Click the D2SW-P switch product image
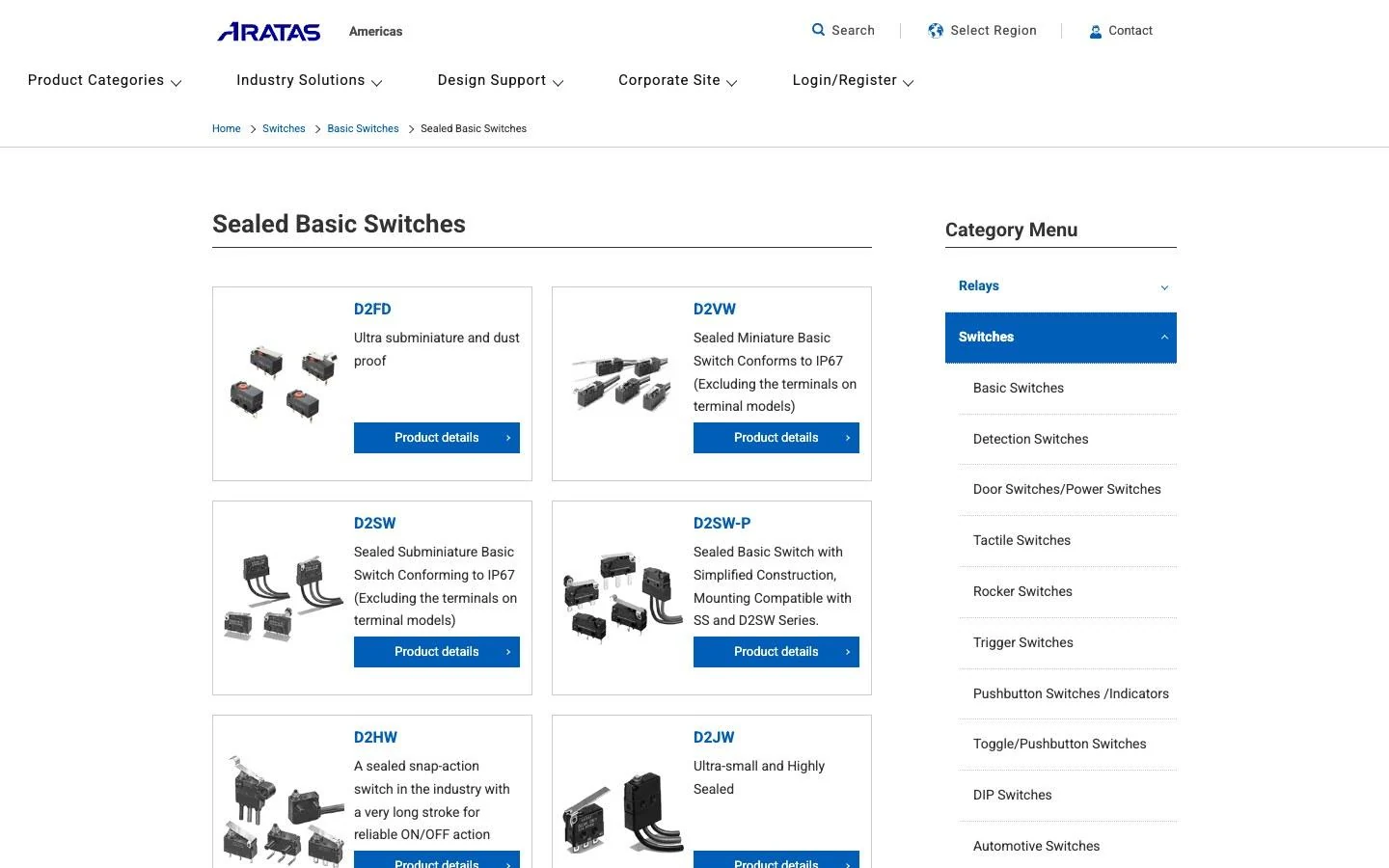 (622, 597)
